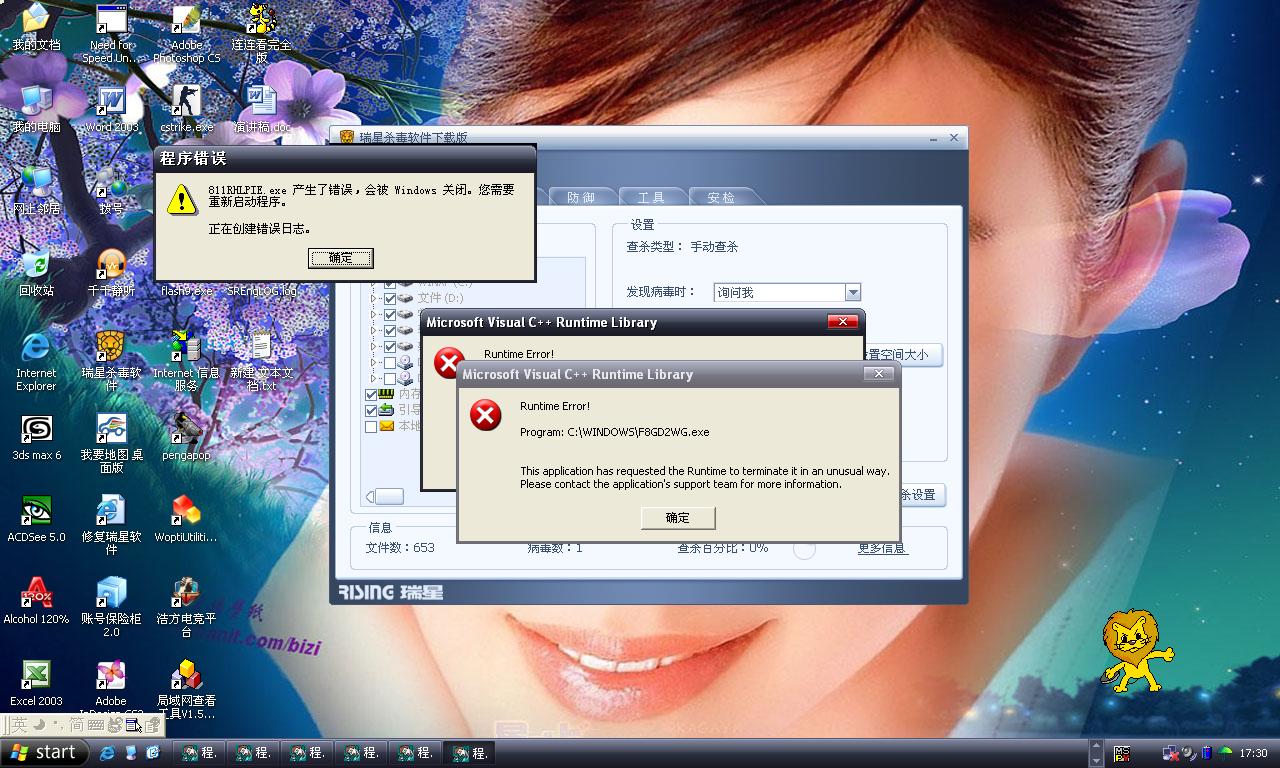
Task: Open 我的电脑 desktop icon
Action: 36,108
